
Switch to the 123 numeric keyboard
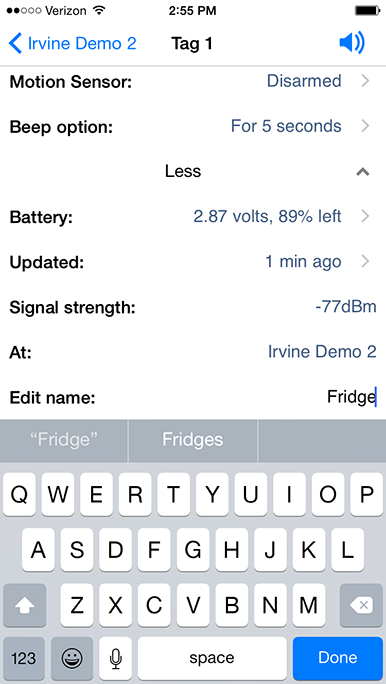(24, 658)
